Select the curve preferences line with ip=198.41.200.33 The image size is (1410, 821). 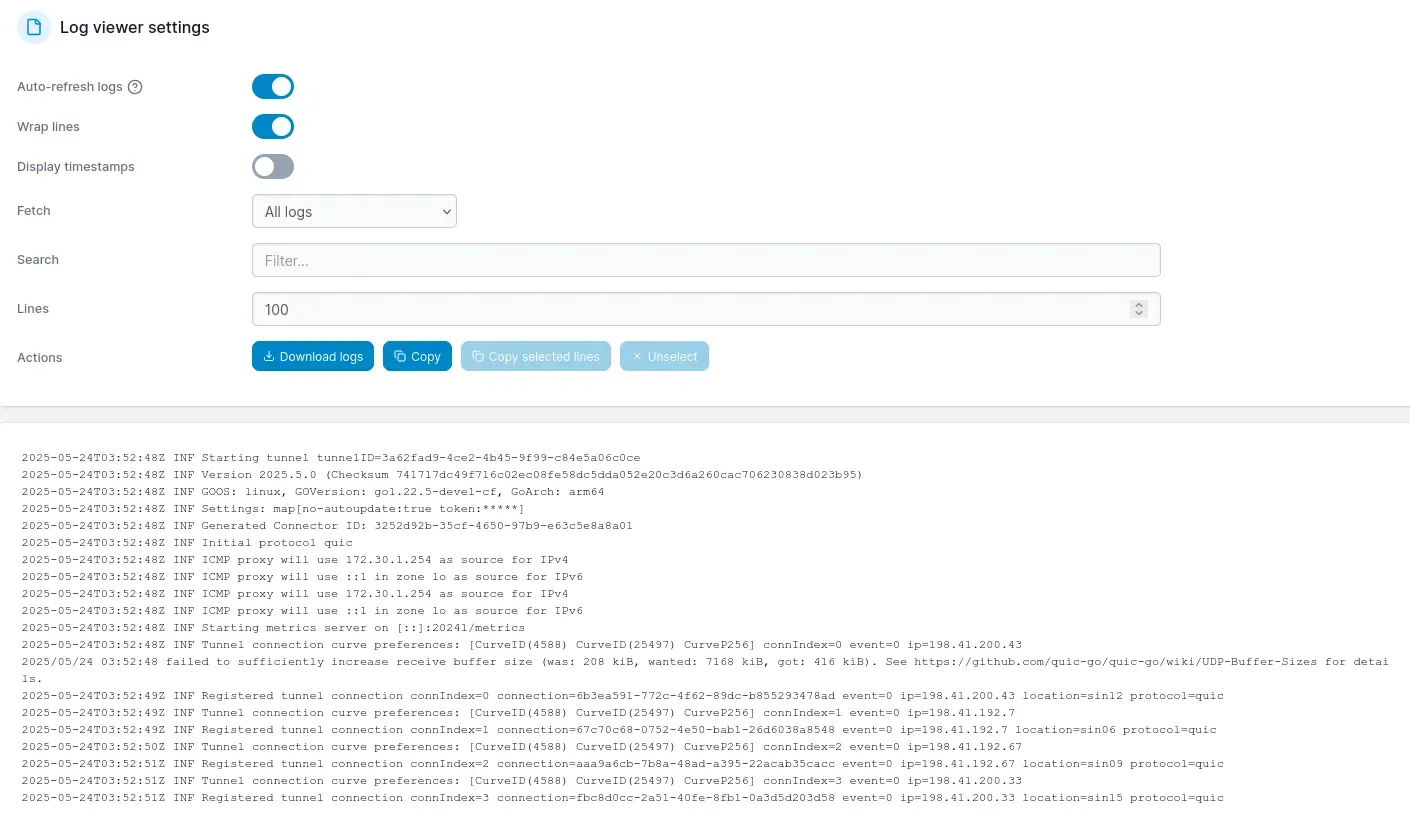pos(521,781)
